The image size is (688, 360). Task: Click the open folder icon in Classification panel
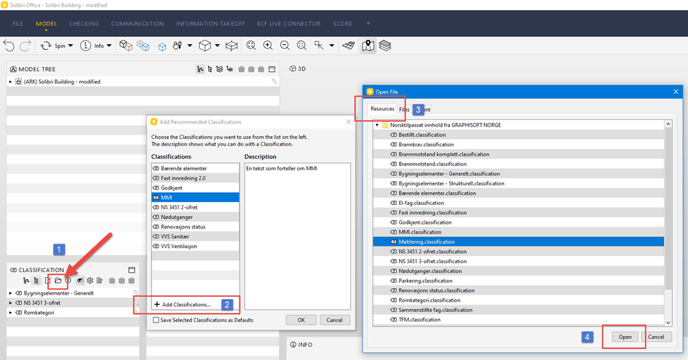pyautogui.click(x=58, y=281)
